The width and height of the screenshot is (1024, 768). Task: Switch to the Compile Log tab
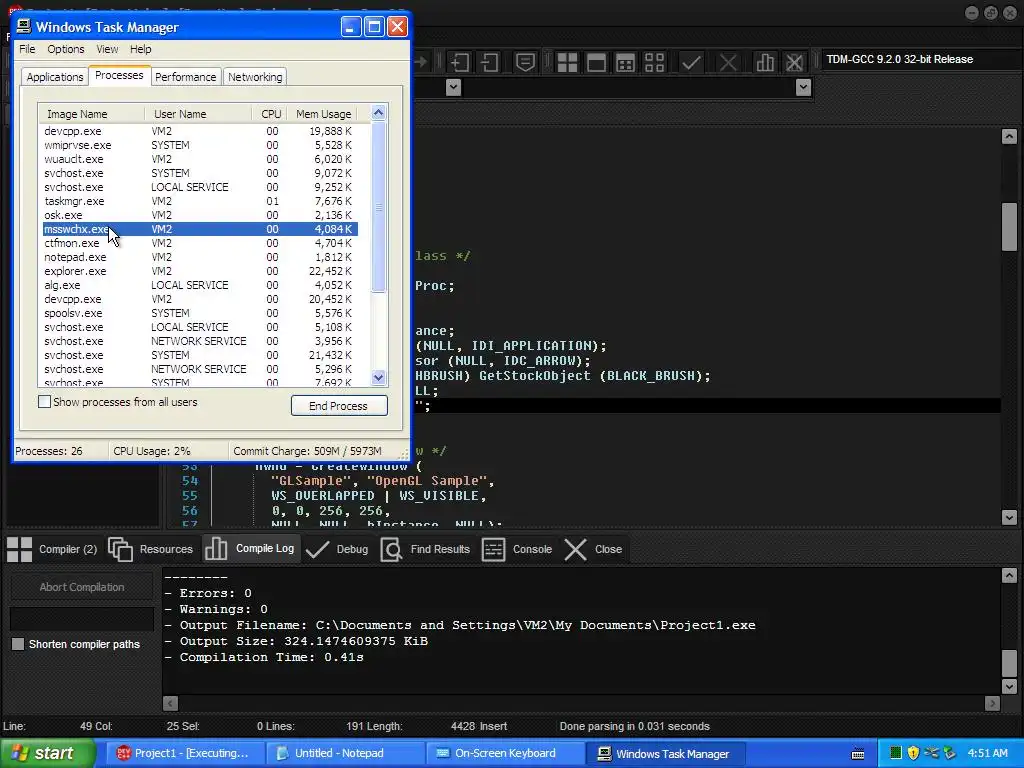[x=250, y=549]
